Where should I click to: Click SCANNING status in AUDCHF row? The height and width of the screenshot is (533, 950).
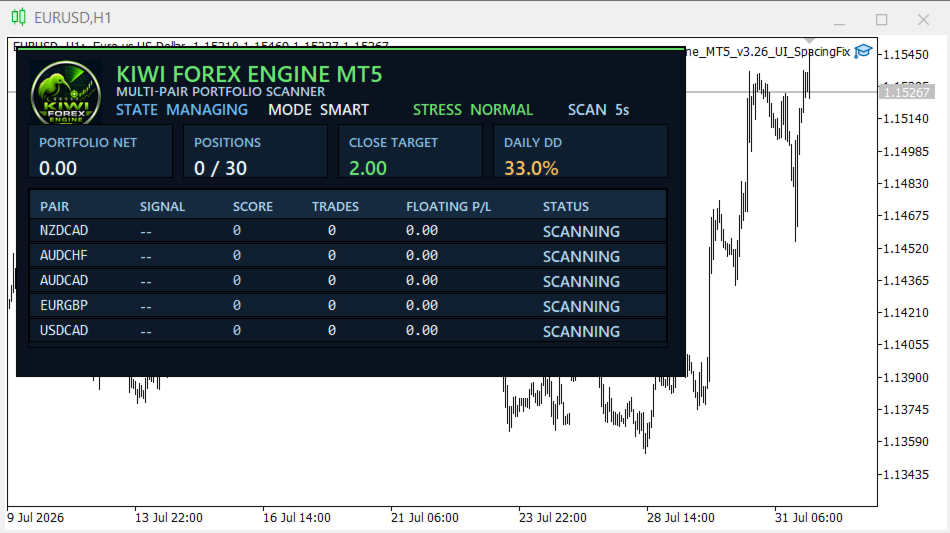pos(581,256)
